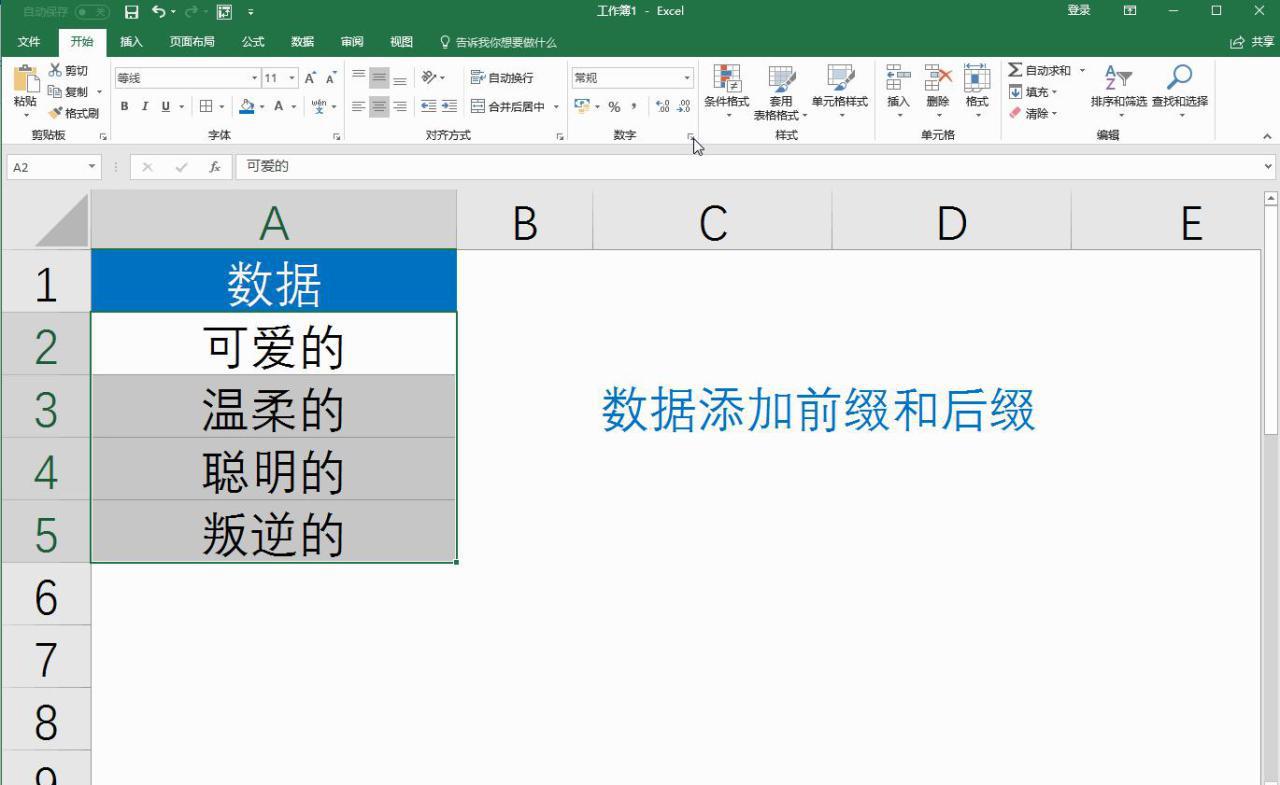Click the Copy (复制) button
The height and width of the screenshot is (785, 1280).
point(69,92)
